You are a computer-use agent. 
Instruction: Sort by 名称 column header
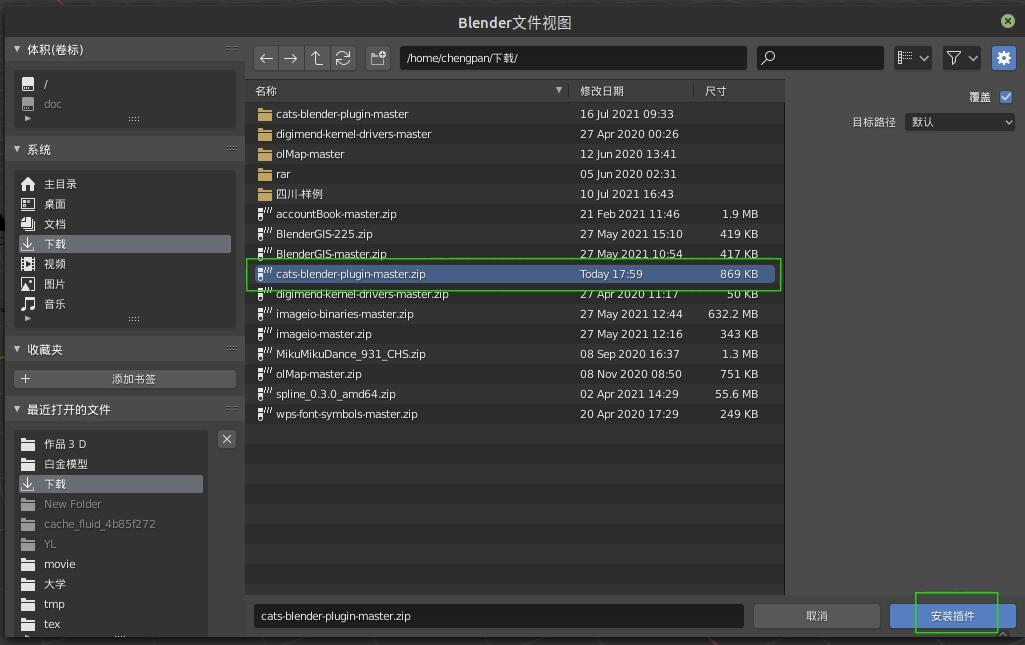click(x=408, y=91)
